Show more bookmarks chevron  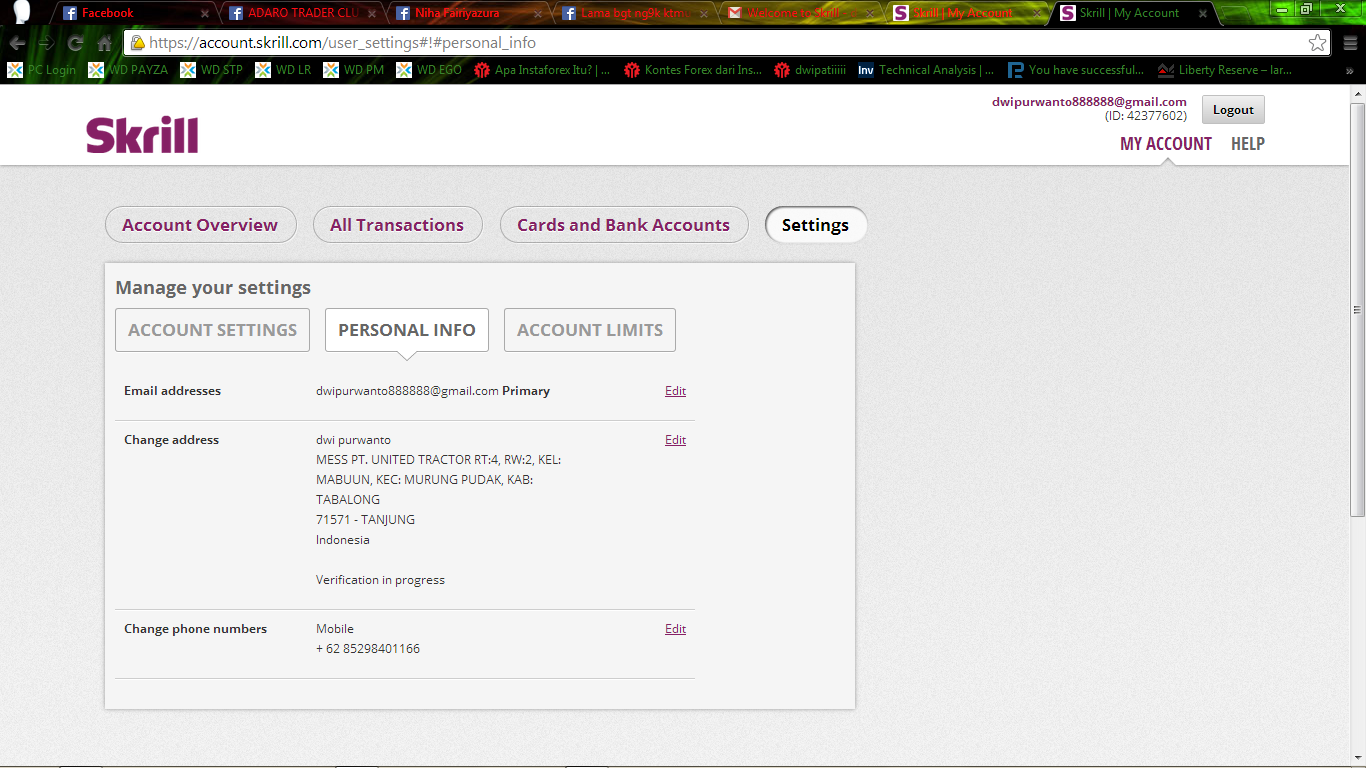click(1350, 70)
